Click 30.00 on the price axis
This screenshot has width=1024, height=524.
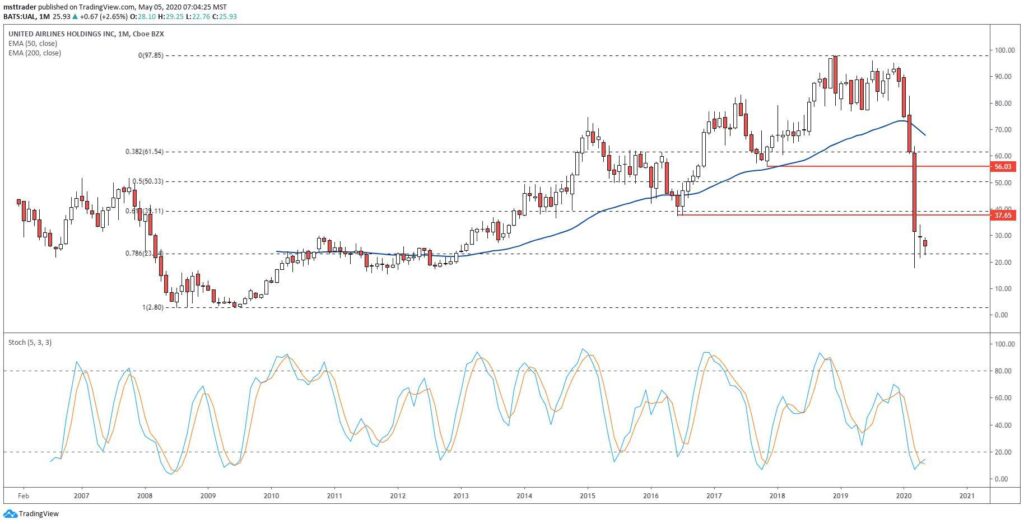click(1002, 235)
